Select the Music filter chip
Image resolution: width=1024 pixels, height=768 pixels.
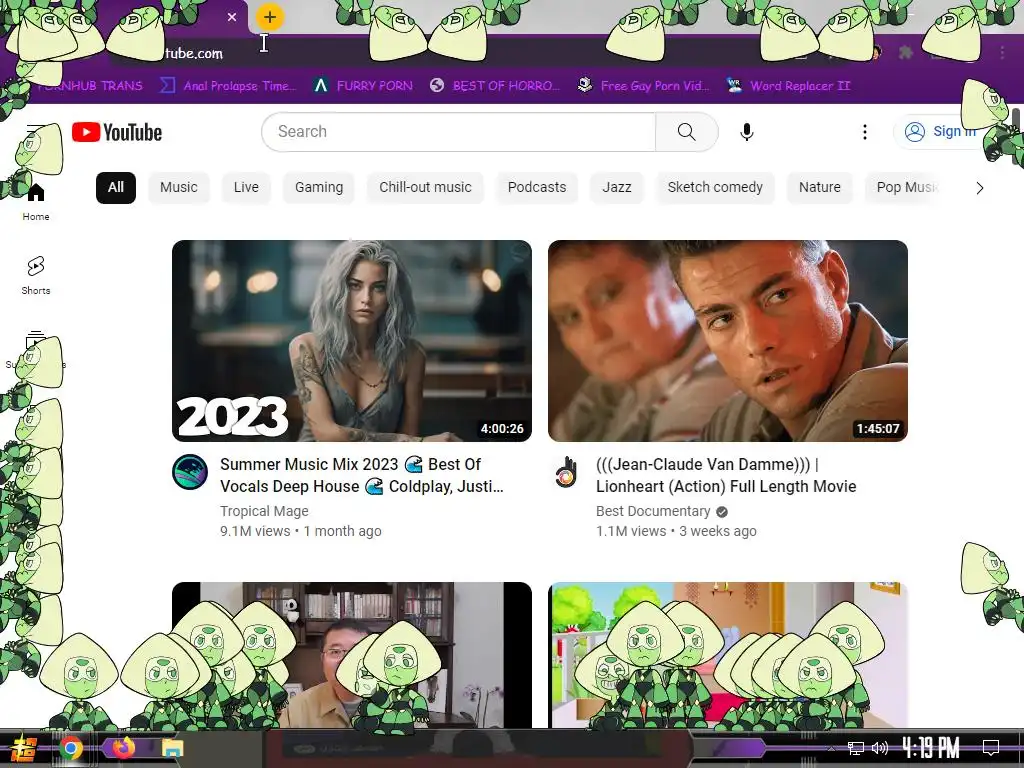pos(178,187)
